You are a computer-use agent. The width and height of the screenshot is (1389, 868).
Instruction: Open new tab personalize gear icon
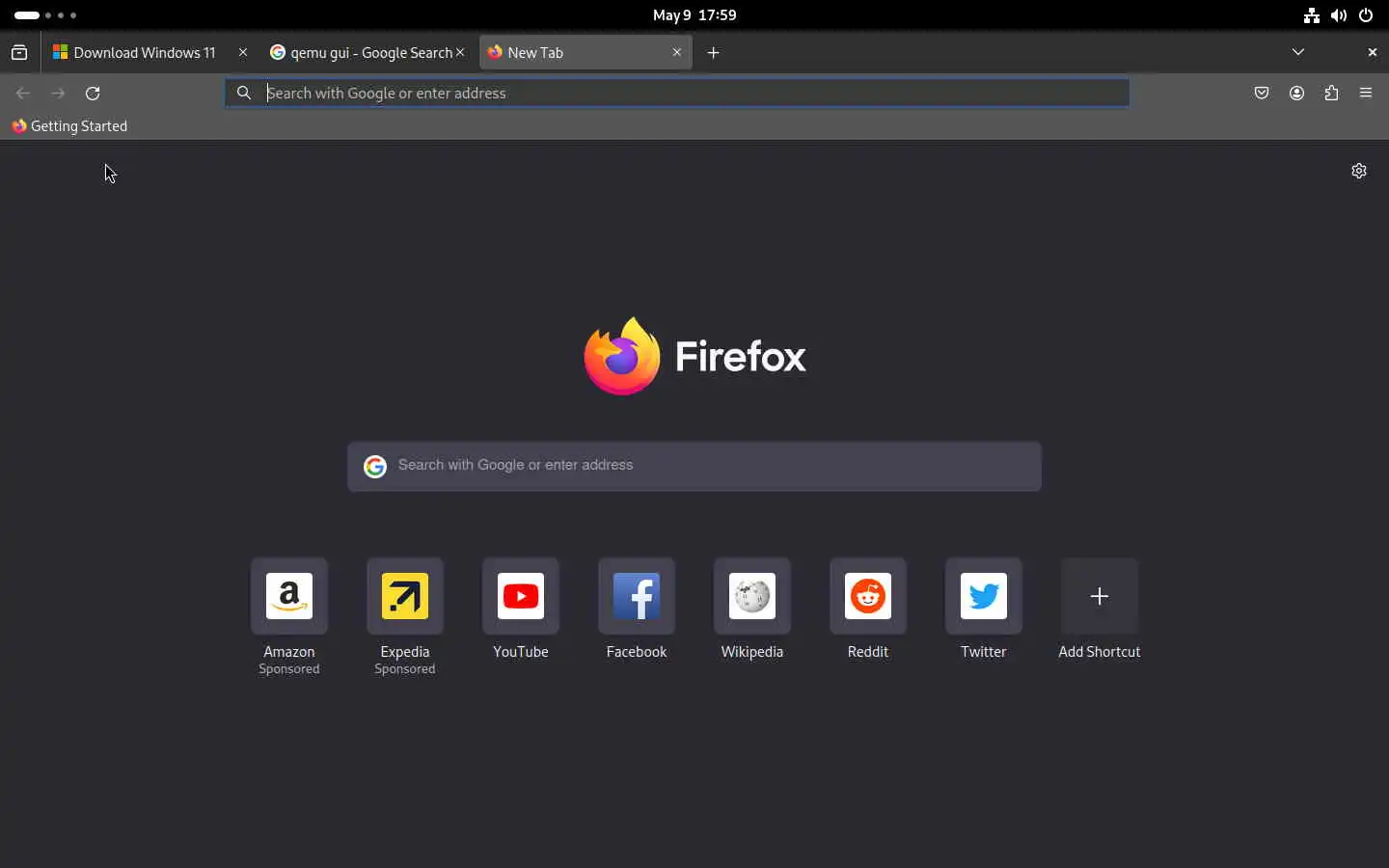point(1359,171)
